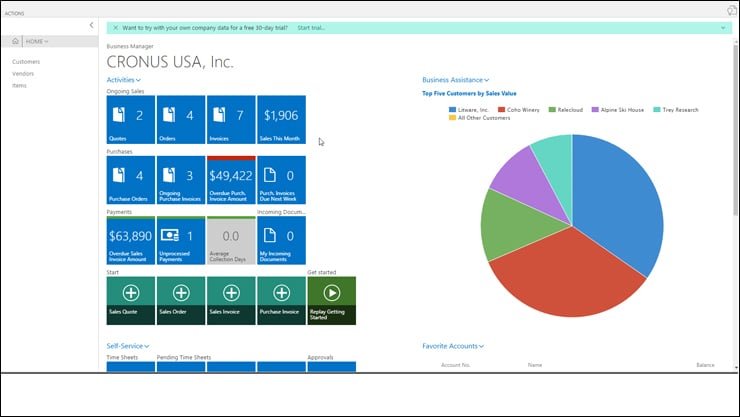Image resolution: width=740 pixels, height=417 pixels.
Task: Create a new Purchase Invoice
Action: coord(281,300)
